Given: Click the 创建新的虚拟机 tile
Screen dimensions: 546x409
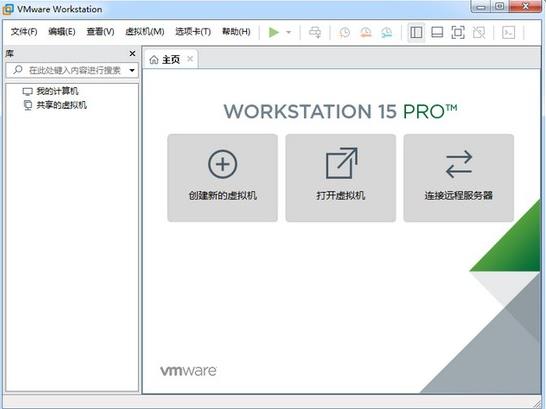Looking at the screenshot, I should (x=223, y=178).
